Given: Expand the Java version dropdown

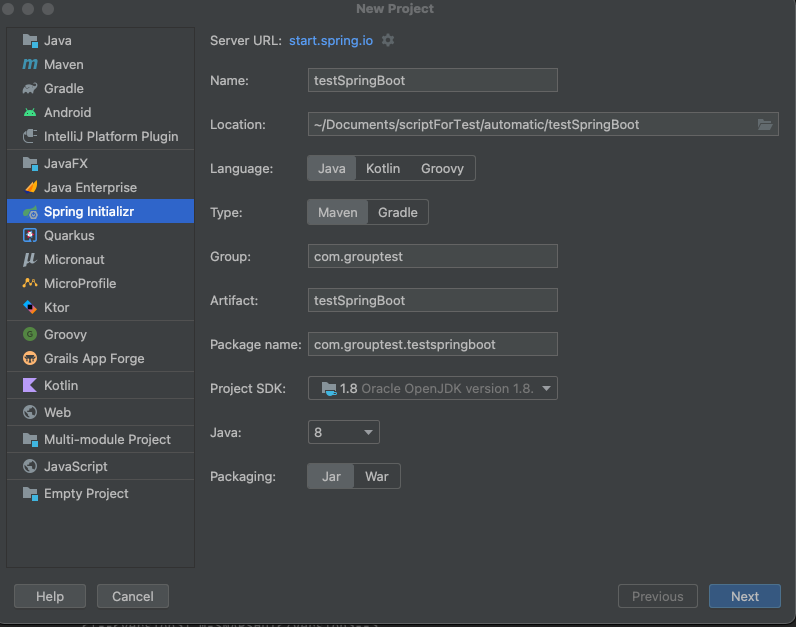Looking at the screenshot, I should [344, 433].
